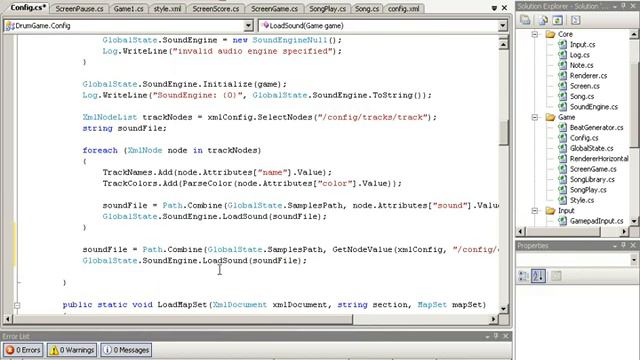This screenshot has height=360, width=640.
Task: Click Solution Explorer horizontal scrollbar thumb
Action: pyautogui.click(x=563, y=232)
